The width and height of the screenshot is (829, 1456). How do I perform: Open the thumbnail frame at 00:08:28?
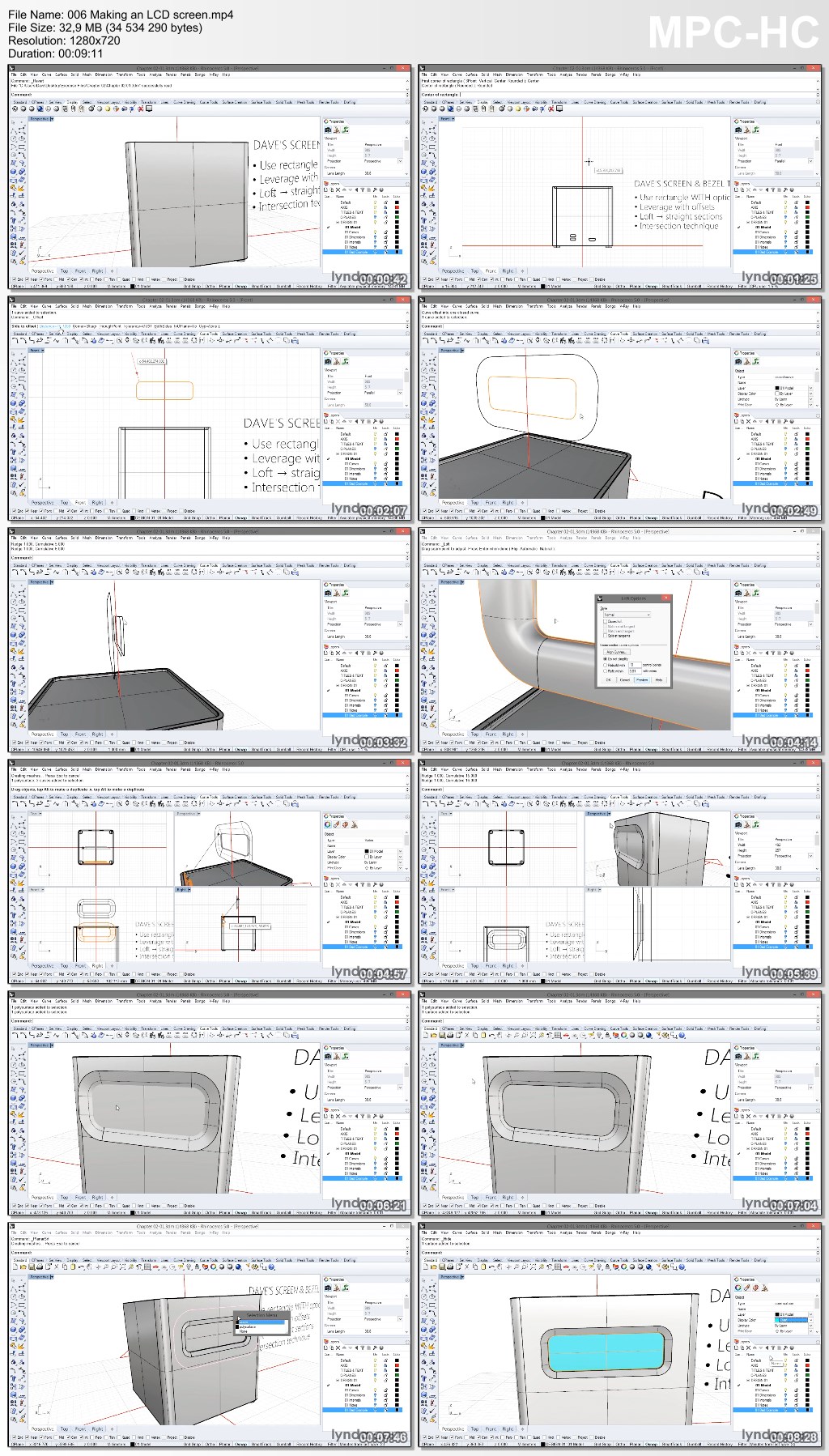(620, 1334)
